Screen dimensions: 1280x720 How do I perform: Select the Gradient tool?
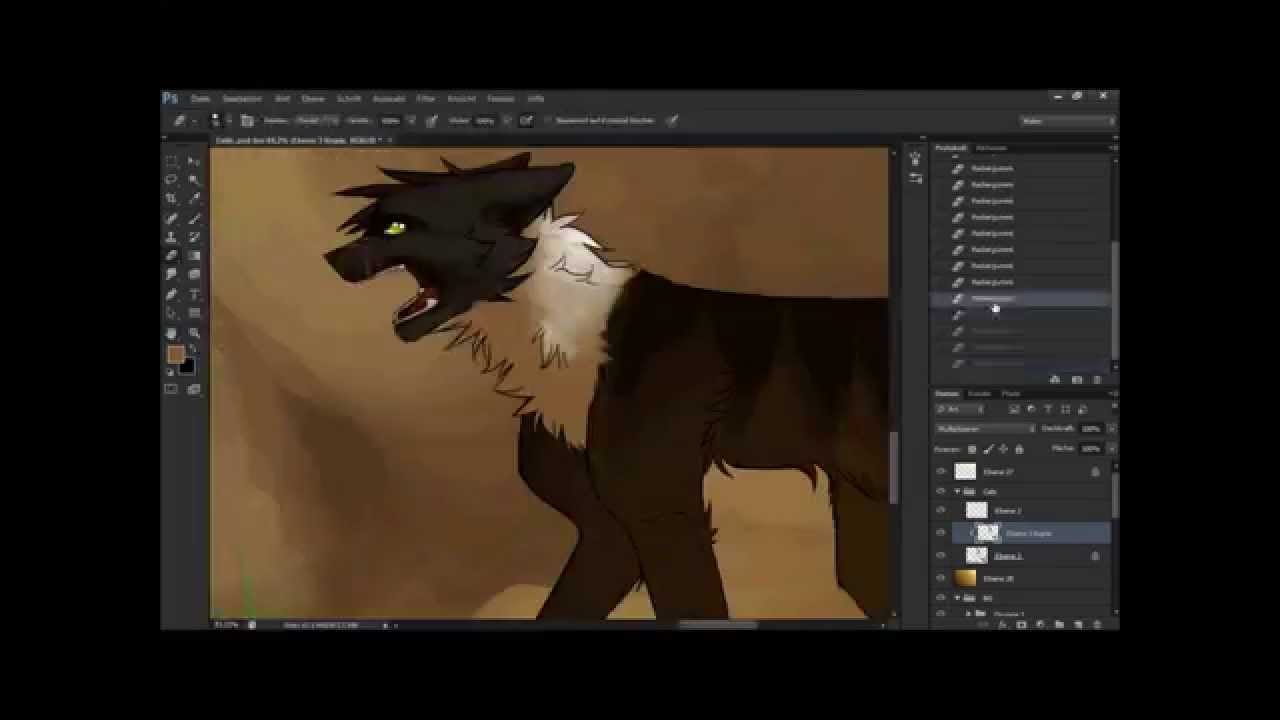[194, 256]
